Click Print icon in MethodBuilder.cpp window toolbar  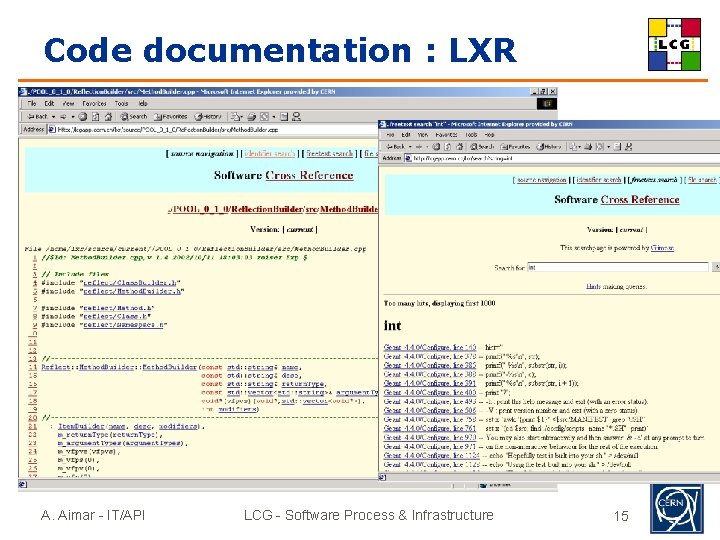252,117
